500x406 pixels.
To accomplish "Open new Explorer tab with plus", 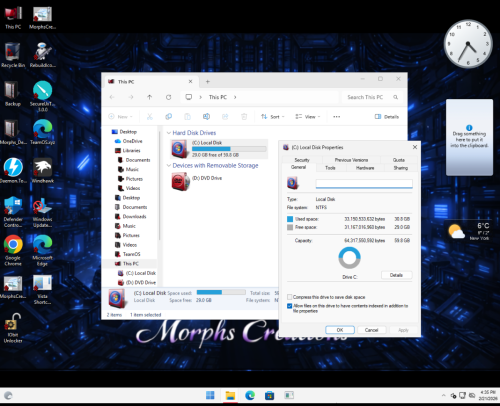I will click(207, 82).
